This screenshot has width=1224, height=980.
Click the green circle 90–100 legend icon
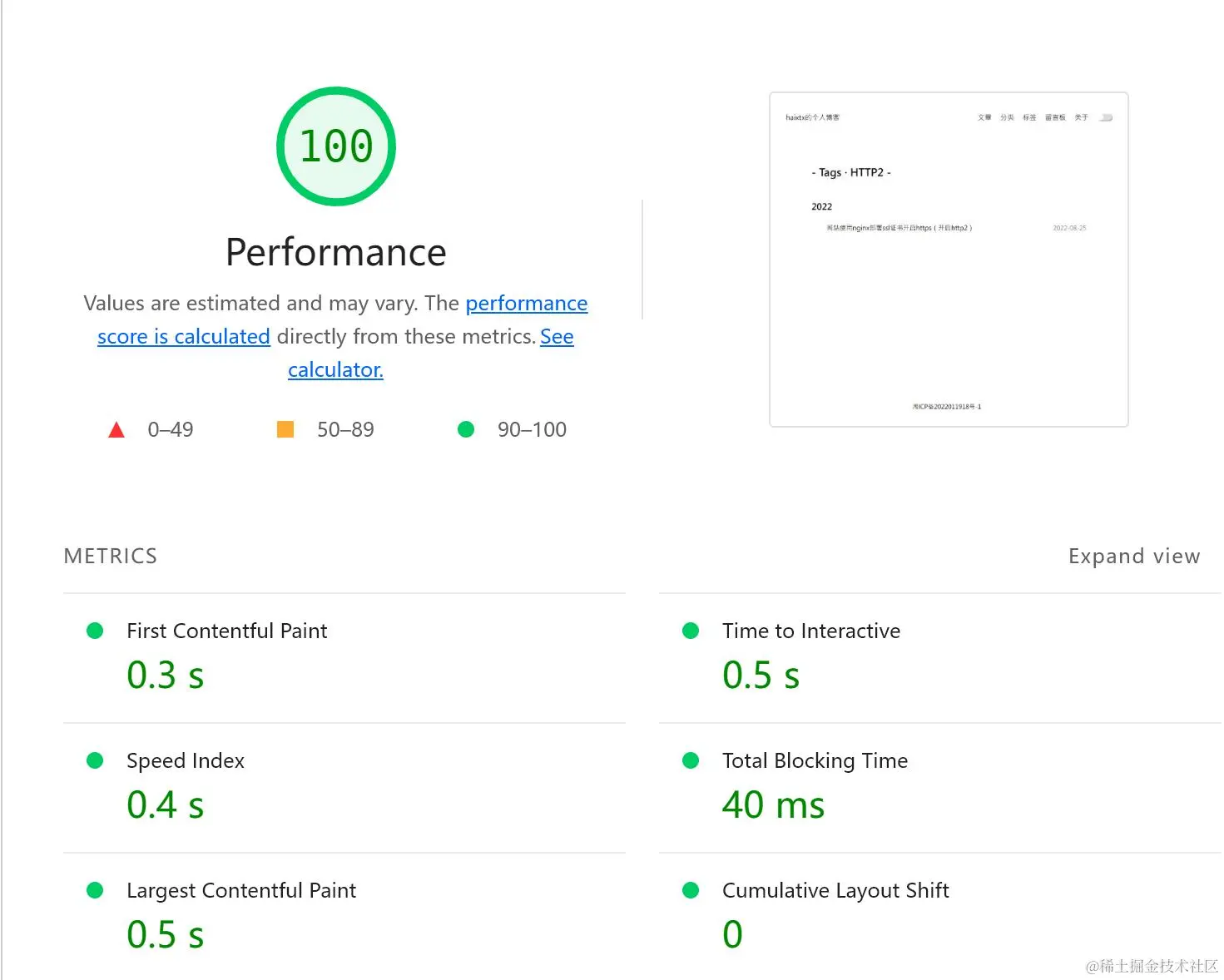click(466, 429)
